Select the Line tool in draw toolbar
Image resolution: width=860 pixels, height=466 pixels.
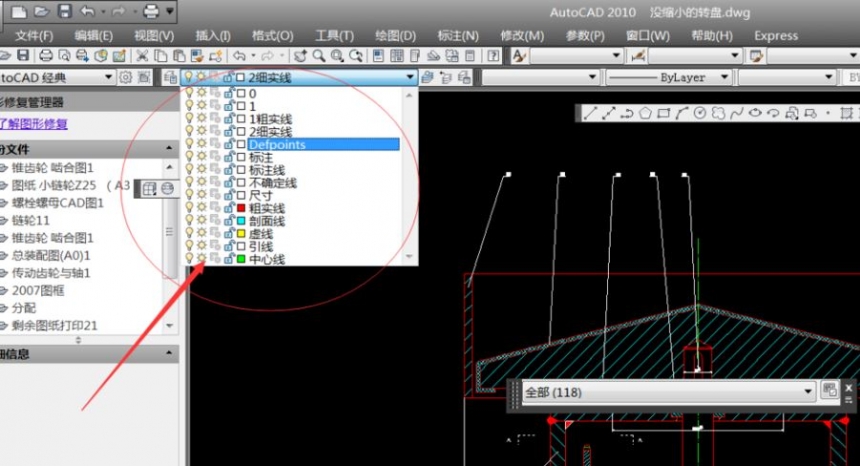coord(590,113)
